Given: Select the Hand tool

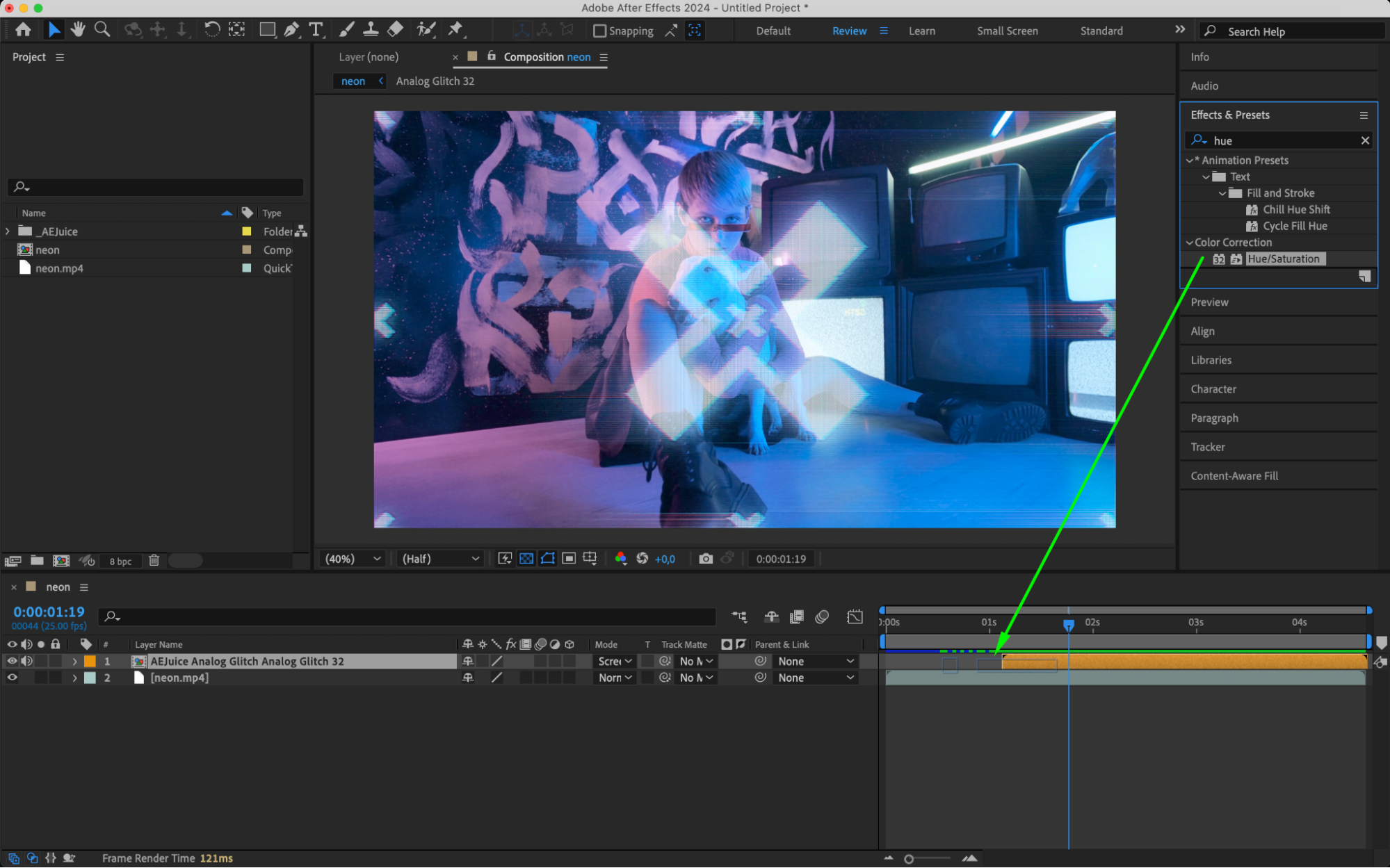Looking at the screenshot, I should (78, 29).
